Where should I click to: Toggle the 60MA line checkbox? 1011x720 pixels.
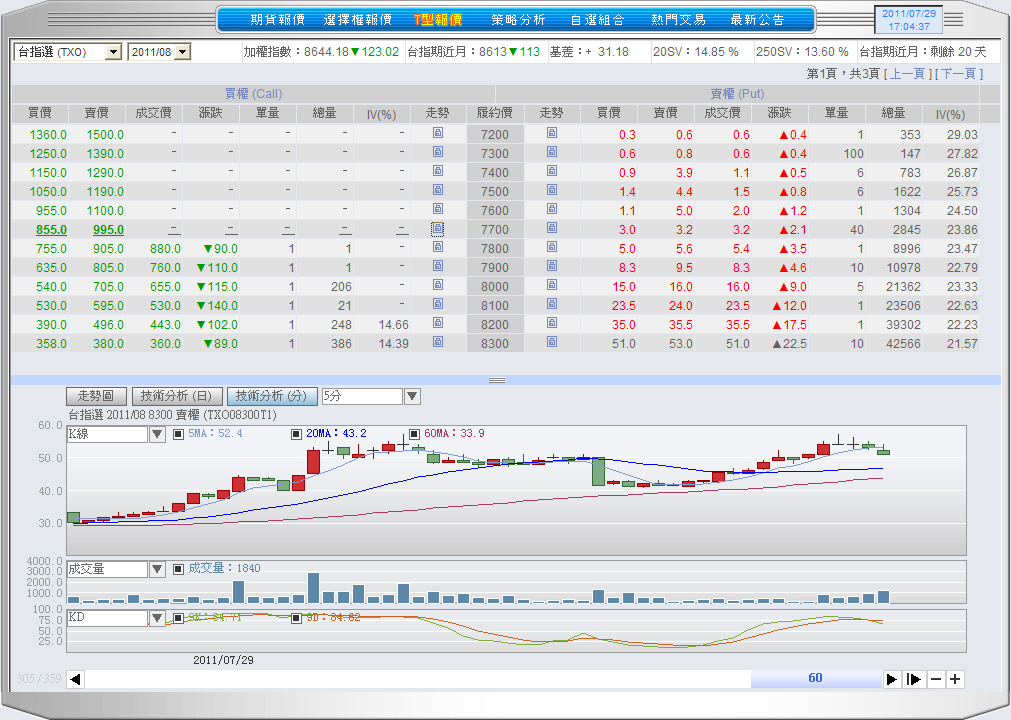pyautogui.click(x=414, y=434)
